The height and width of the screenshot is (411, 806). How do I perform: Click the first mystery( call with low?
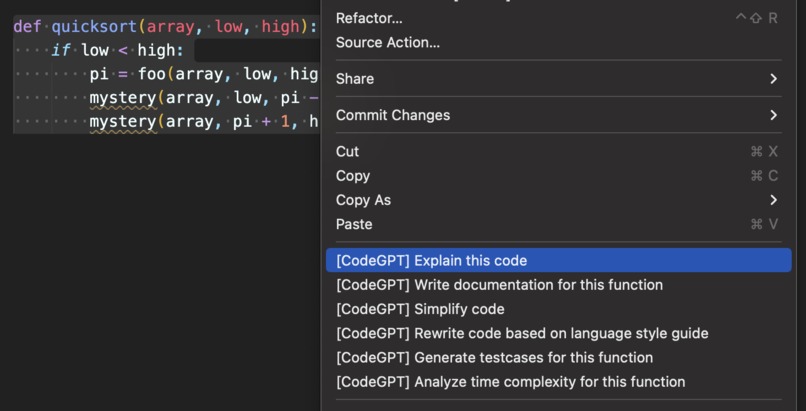127,98
